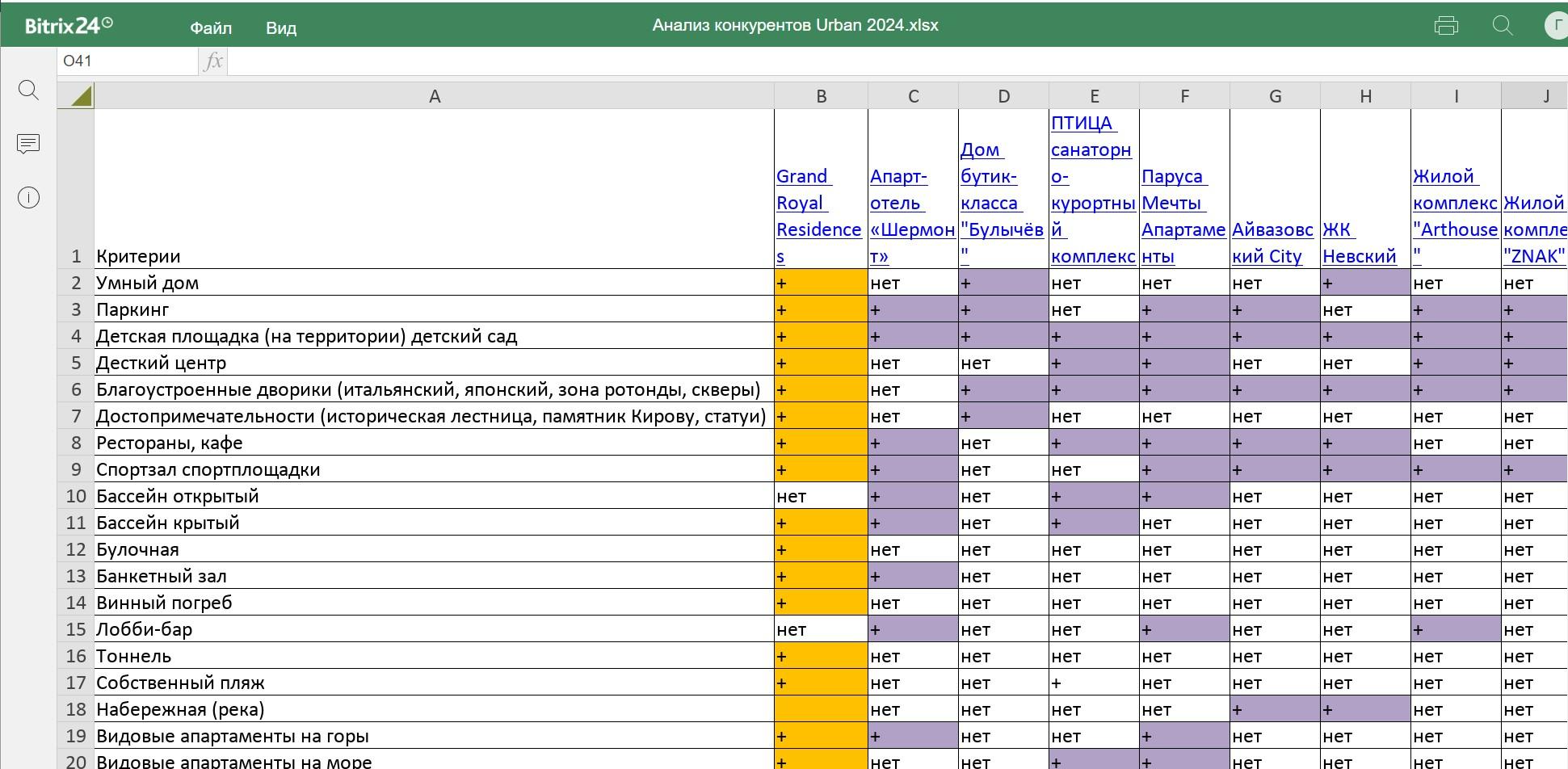Select the "Достопримечательности" cell
This screenshot has height=769, width=1568.
click(435, 416)
